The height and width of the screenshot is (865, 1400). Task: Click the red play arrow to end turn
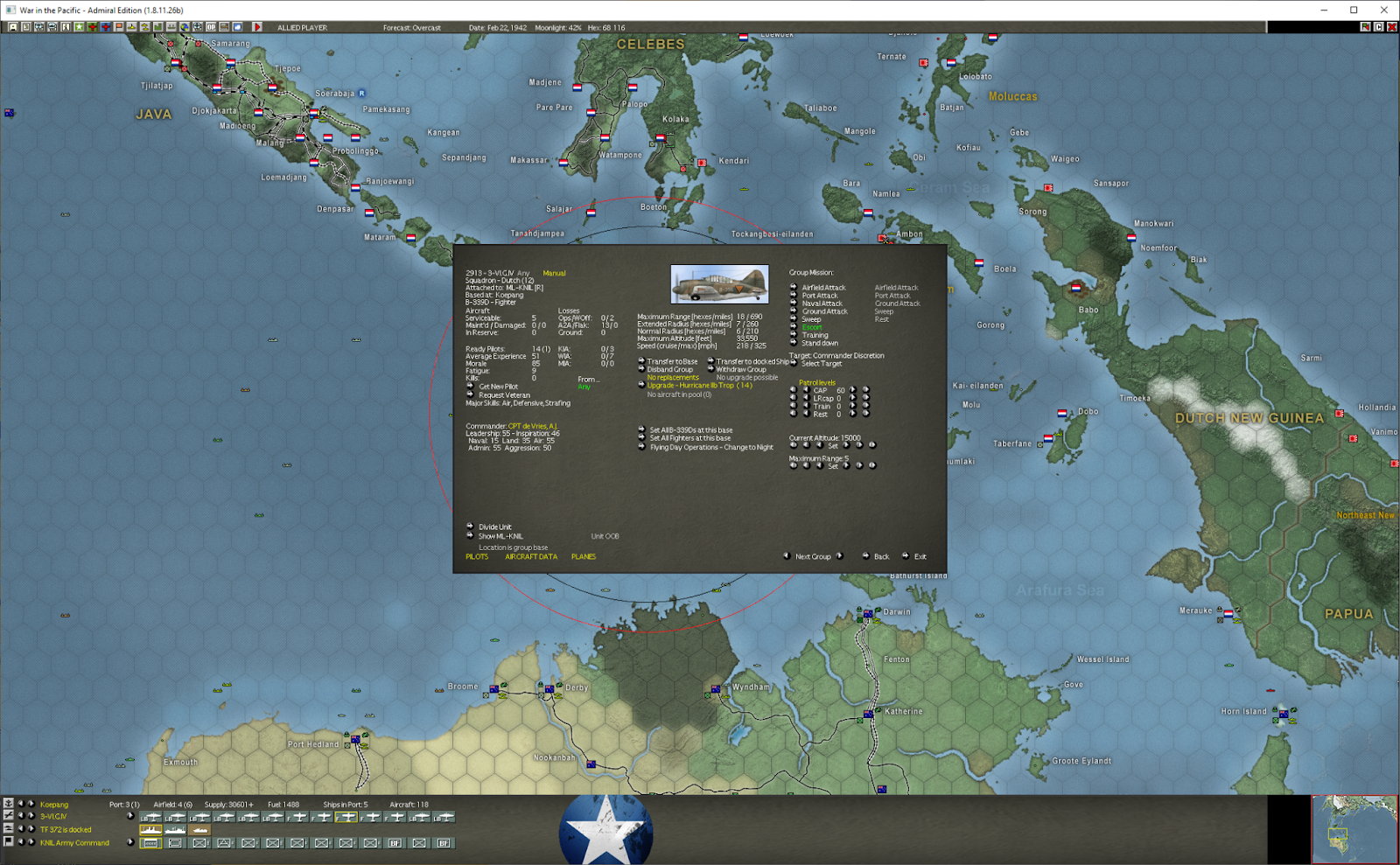[x=257, y=27]
